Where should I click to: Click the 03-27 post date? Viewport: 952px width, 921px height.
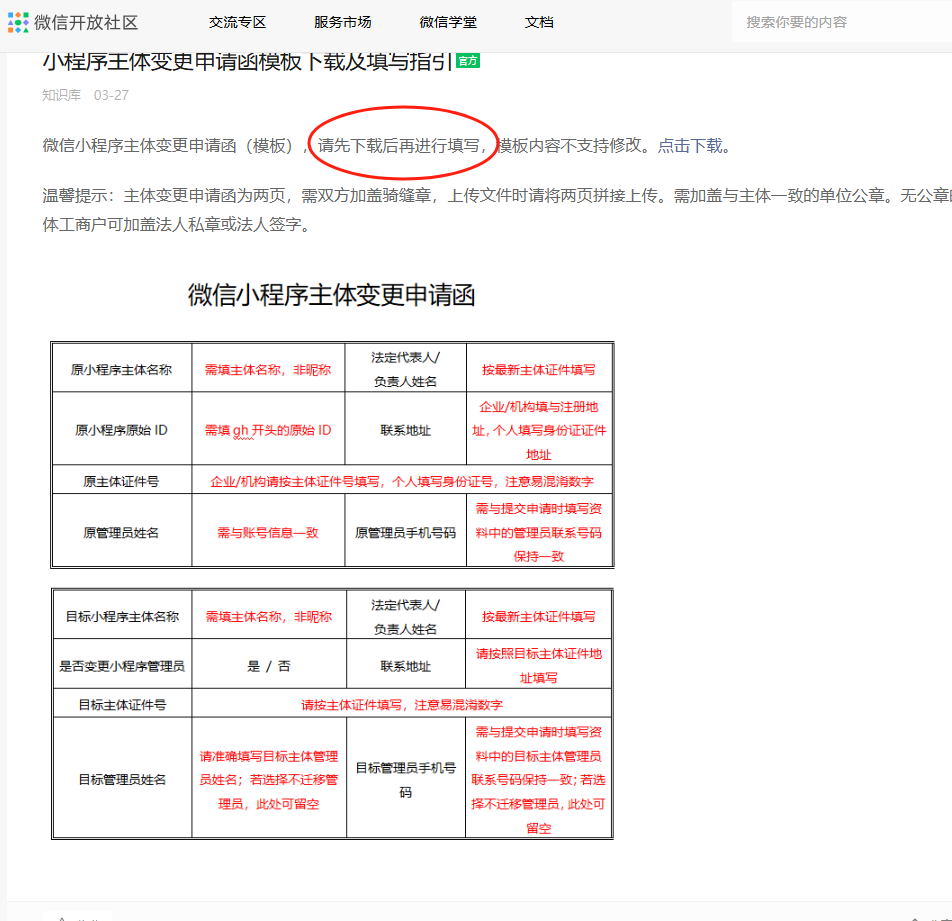click(111, 95)
